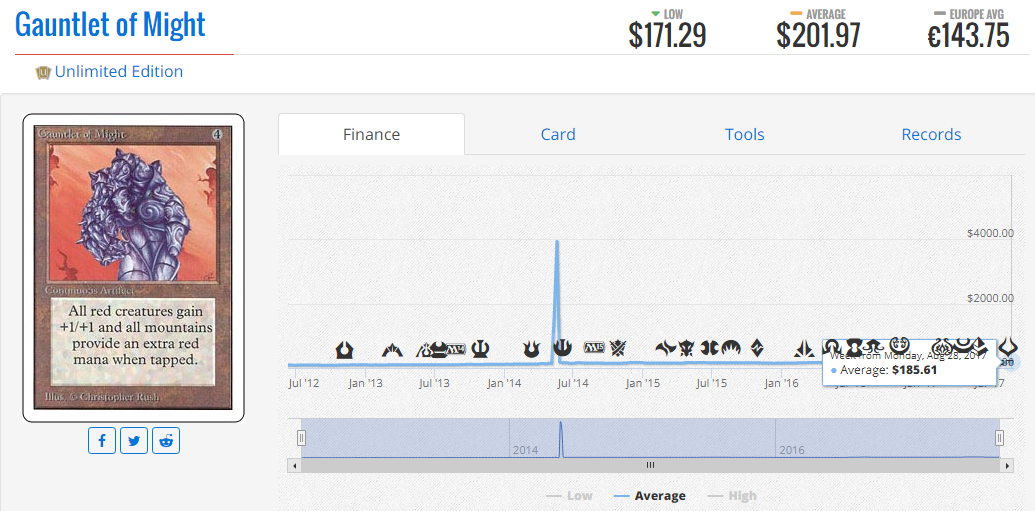
Task: Click the Unlimited Edition set symbol icon
Action: click(x=43, y=72)
